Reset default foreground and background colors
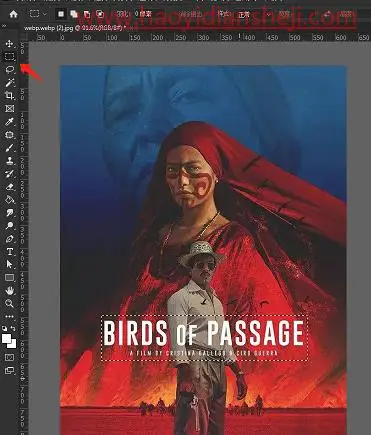The width and height of the screenshot is (371, 435). click(5, 328)
